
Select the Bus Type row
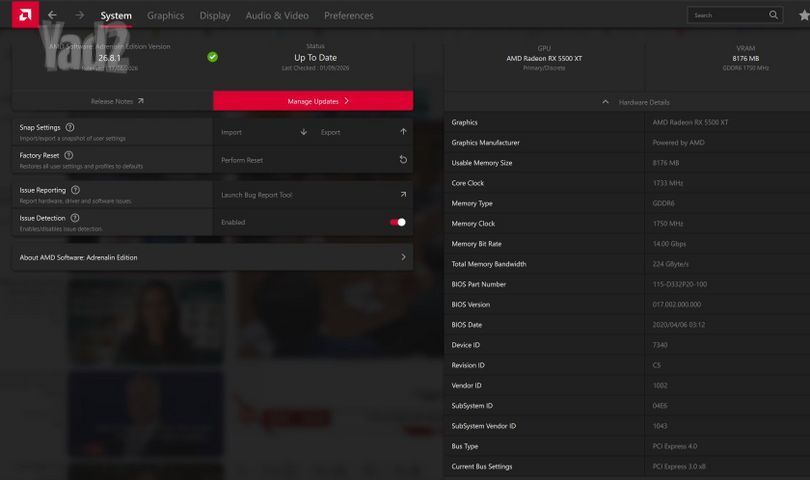[x=627, y=446]
